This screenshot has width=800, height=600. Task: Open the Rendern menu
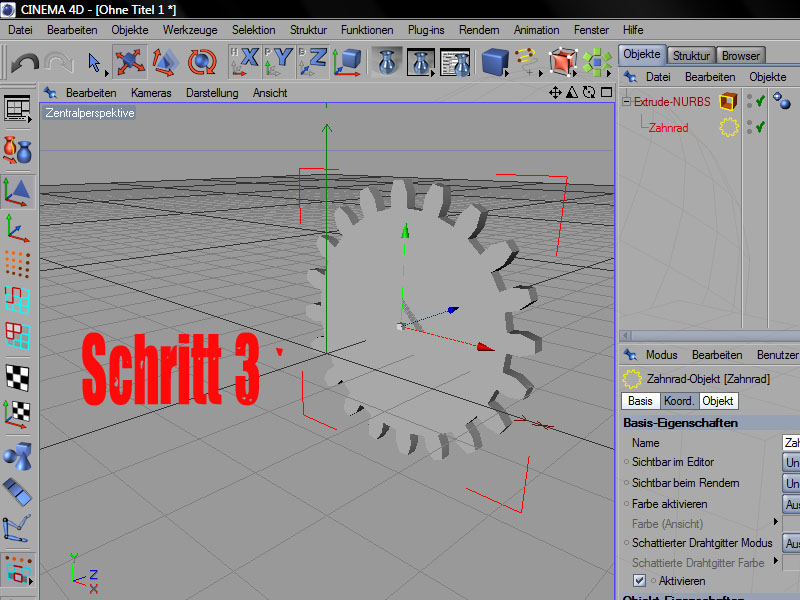click(x=479, y=30)
